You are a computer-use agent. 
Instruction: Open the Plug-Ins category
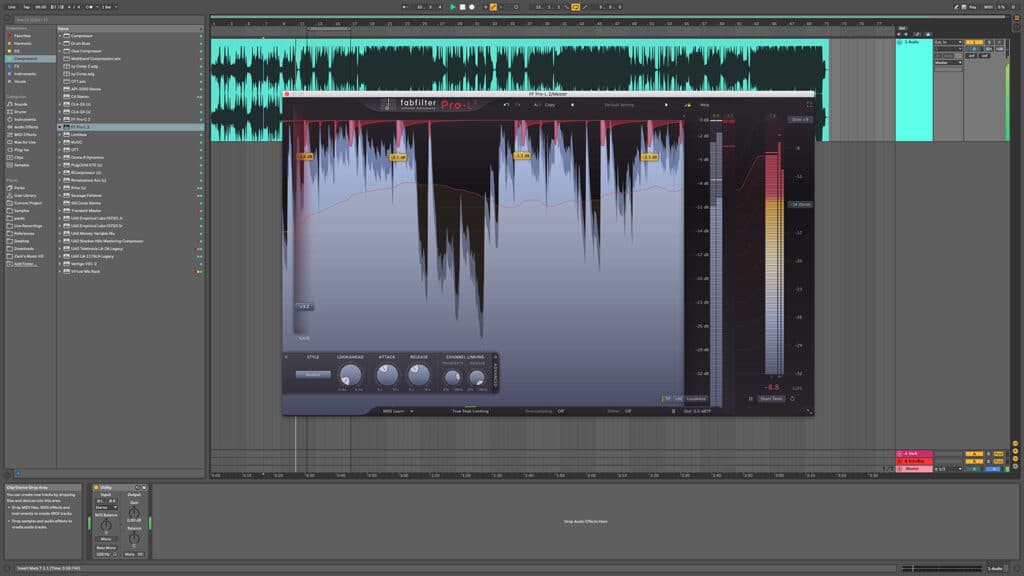pyautogui.click(x=22, y=150)
